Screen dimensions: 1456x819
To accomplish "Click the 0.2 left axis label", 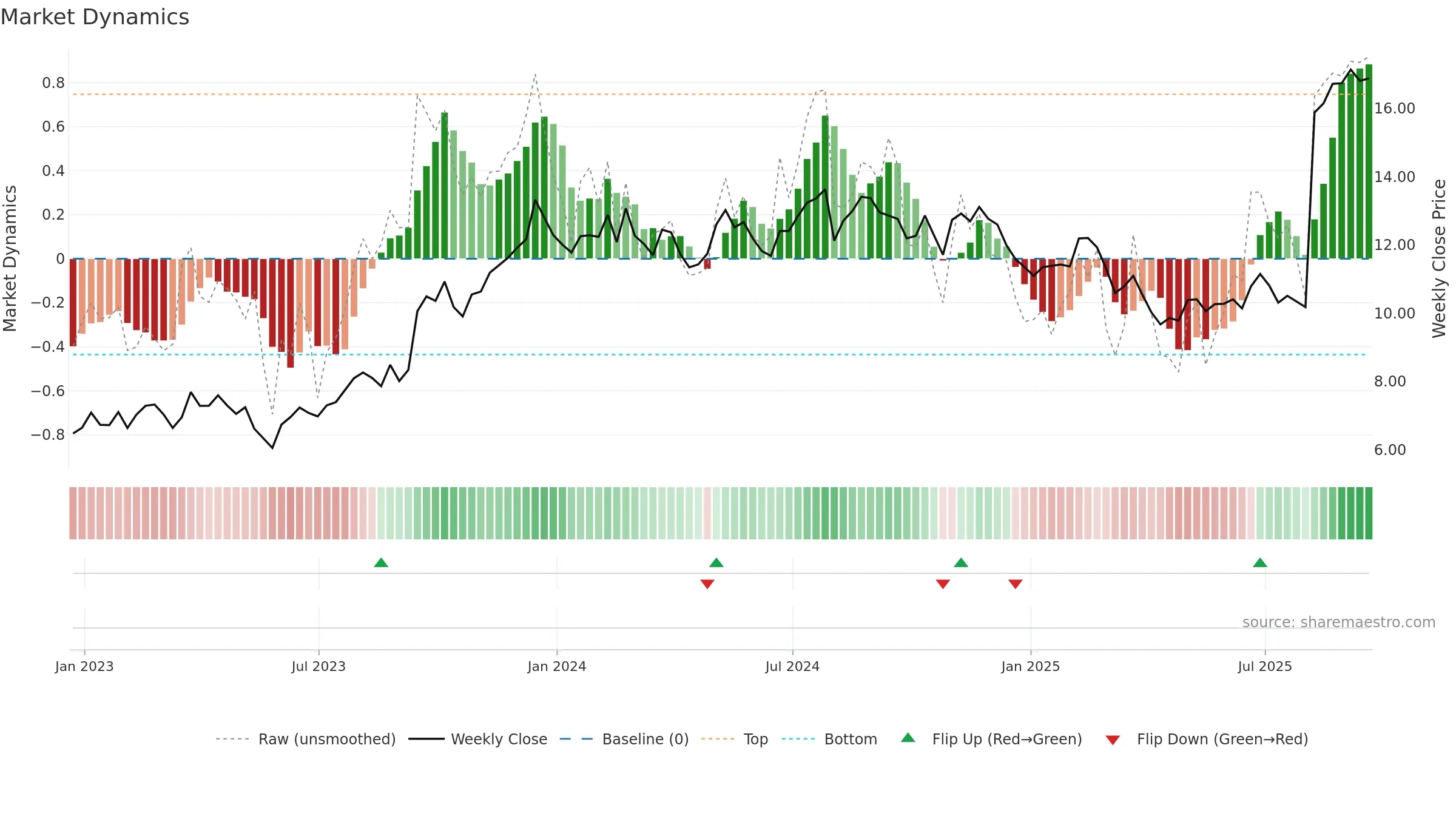I will coord(53,215).
